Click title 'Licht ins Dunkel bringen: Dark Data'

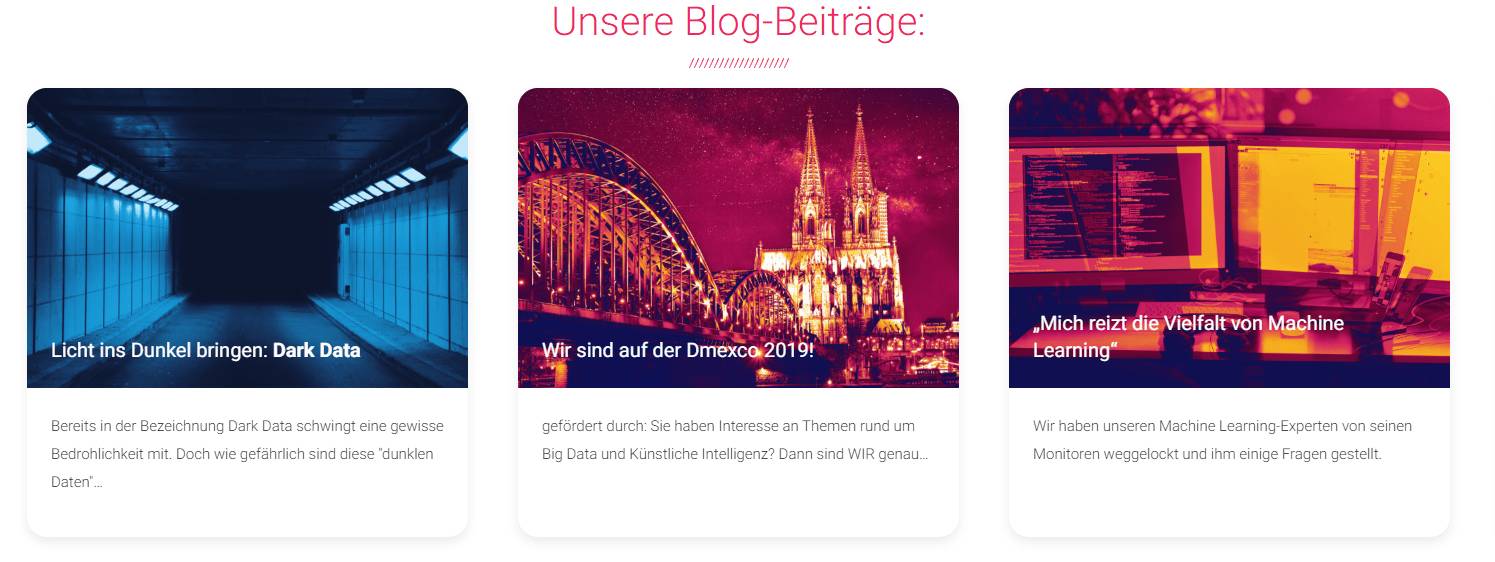(205, 351)
